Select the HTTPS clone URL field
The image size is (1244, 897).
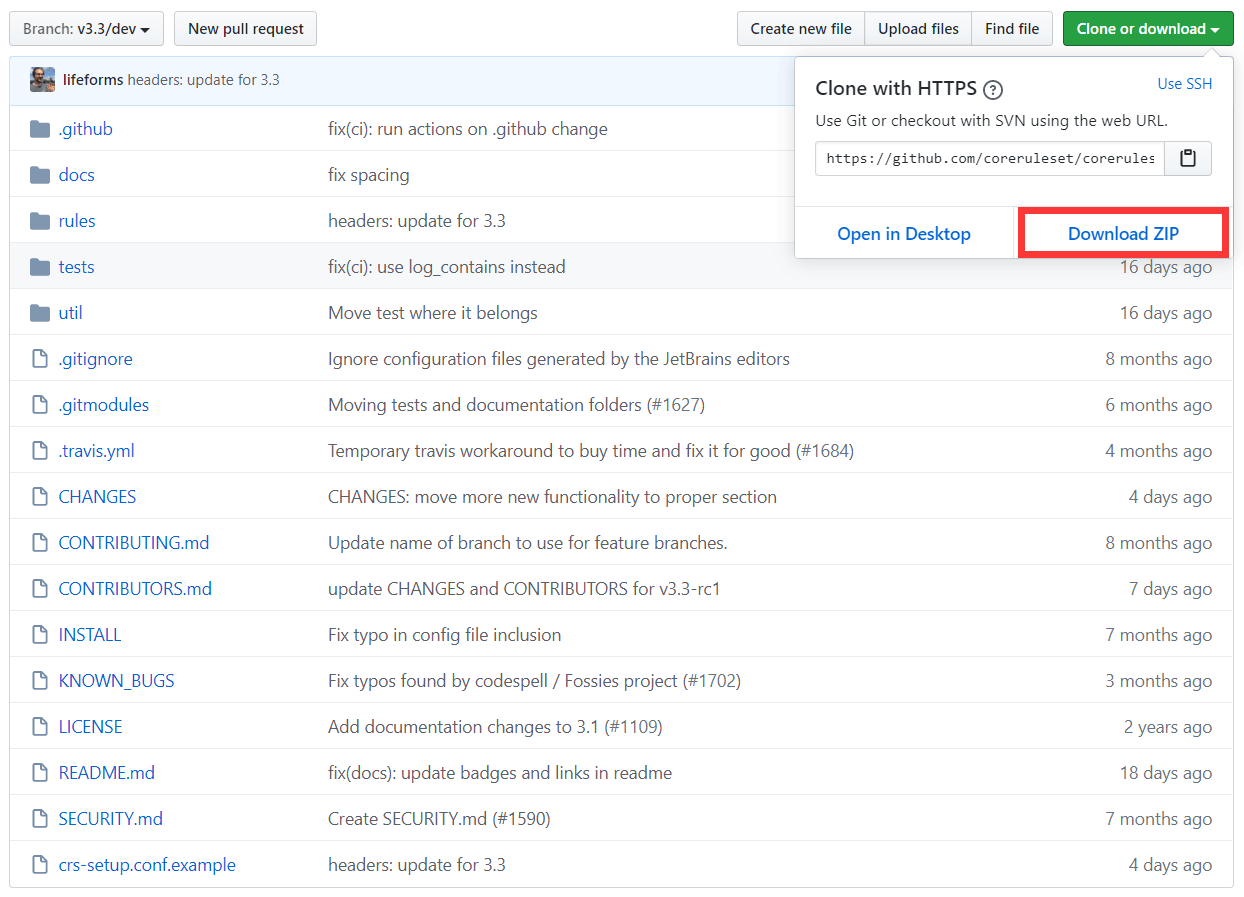coord(990,158)
